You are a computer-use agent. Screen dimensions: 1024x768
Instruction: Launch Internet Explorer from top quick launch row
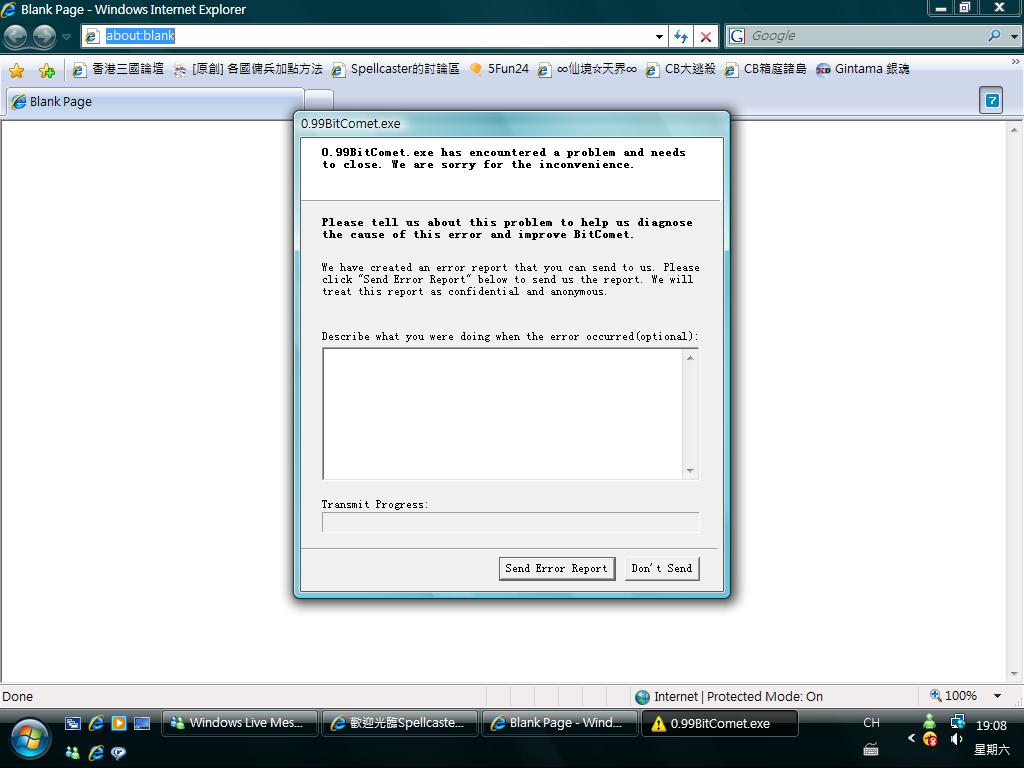pyautogui.click(x=96, y=723)
